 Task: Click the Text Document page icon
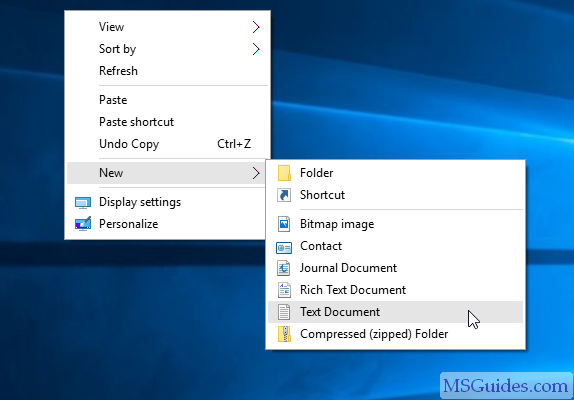coord(284,312)
